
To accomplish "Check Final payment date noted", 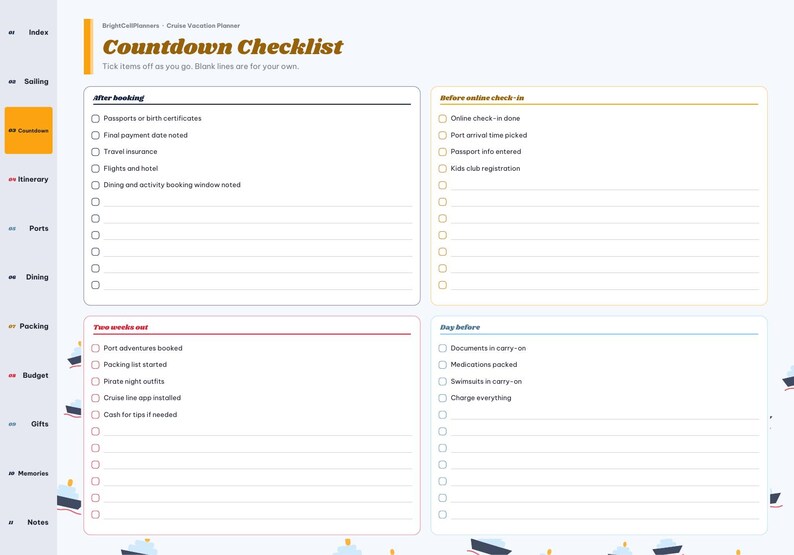I will click(x=95, y=135).
